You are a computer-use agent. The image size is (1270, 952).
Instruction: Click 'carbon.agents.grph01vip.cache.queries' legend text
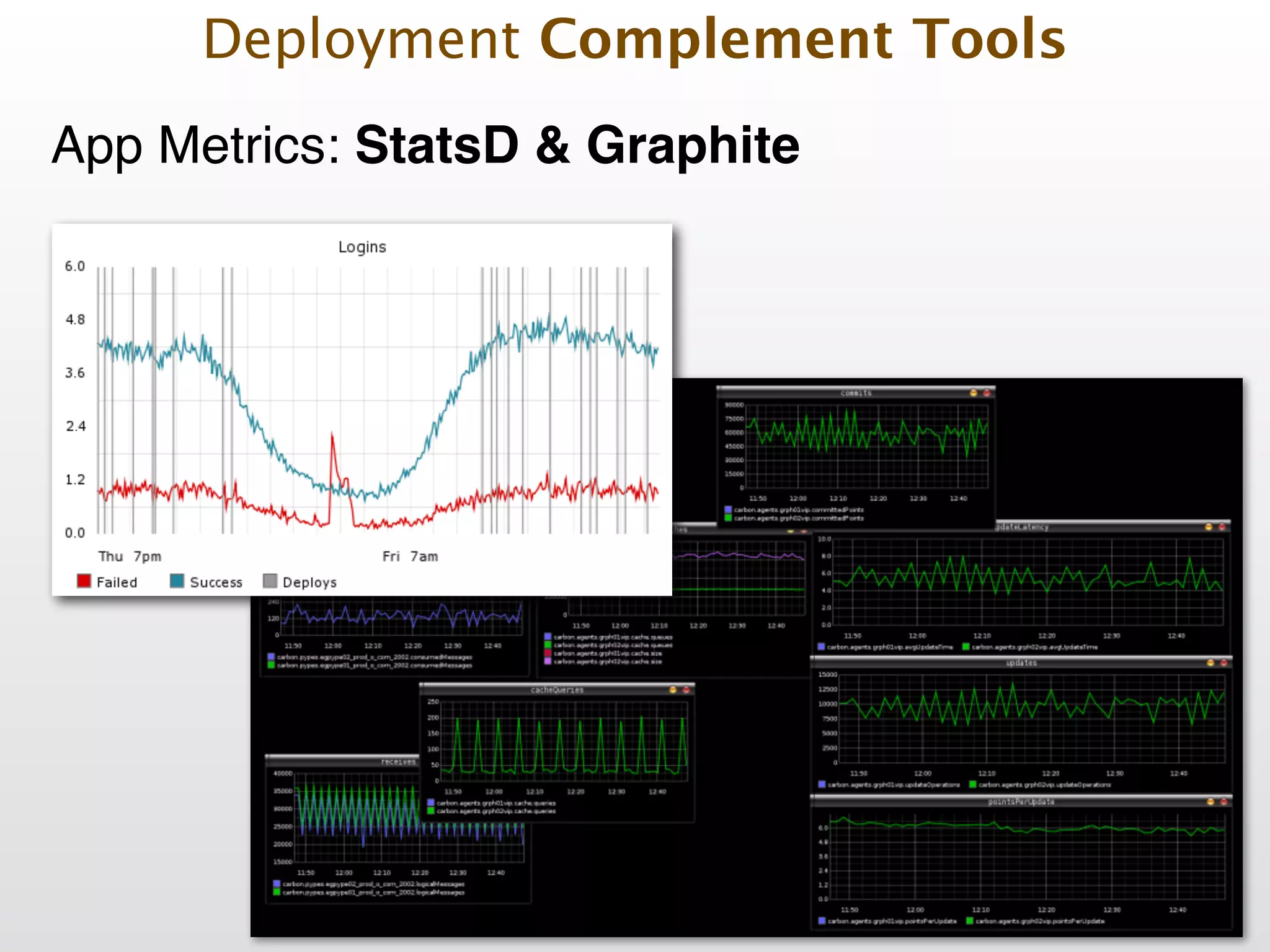pyautogui.click(x=496, y=803)
